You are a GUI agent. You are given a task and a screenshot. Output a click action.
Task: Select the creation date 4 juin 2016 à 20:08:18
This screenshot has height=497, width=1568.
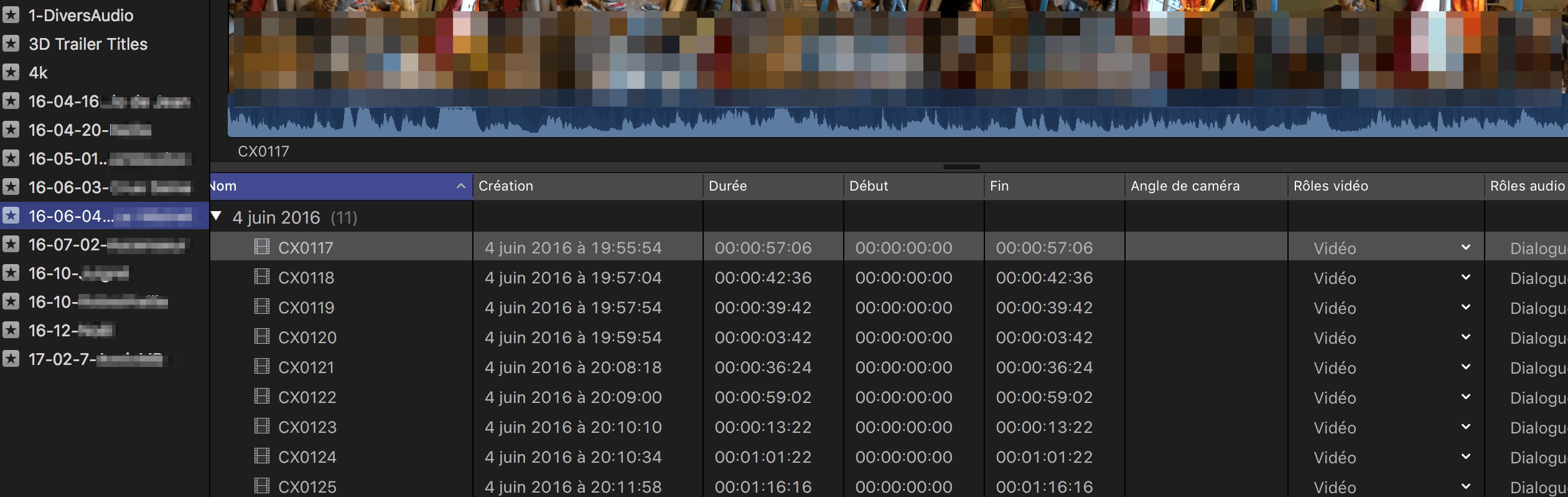click(573, 367)
